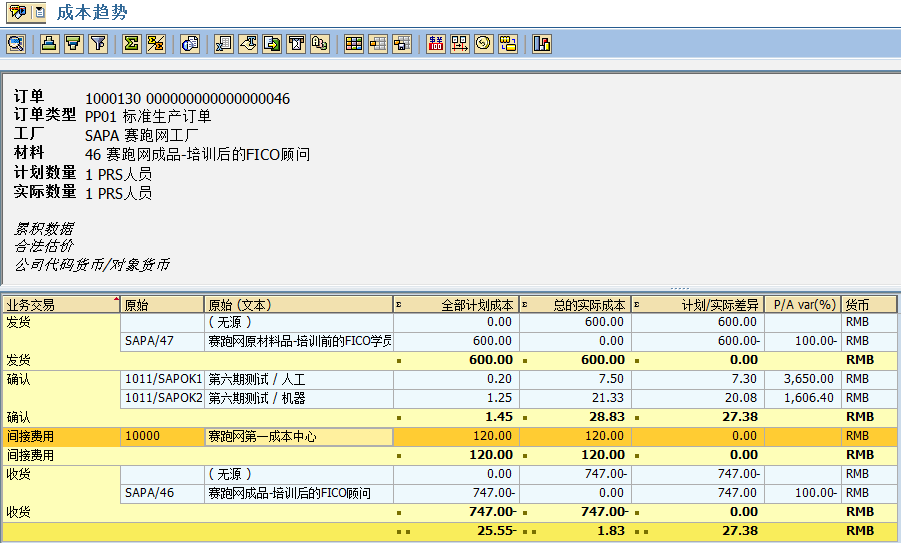Sort ascending using the toolbar icon
Screen dimensions: 901x543
tap(49, 44)
